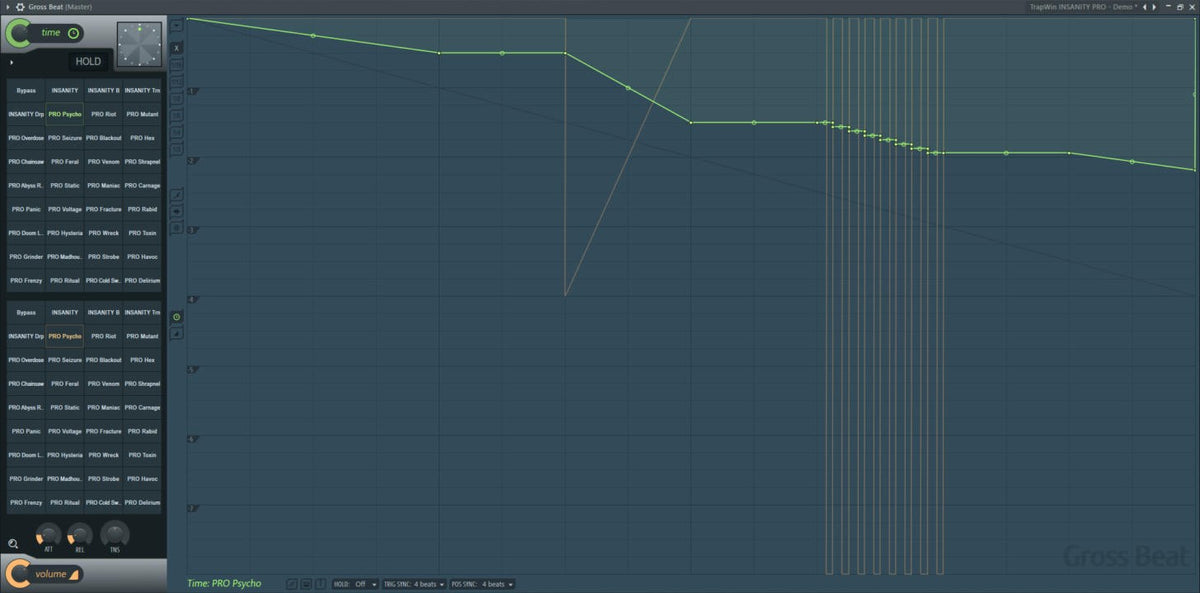
Task: Select Bypass in the volume preset grid
Action: tap(26, 312)
